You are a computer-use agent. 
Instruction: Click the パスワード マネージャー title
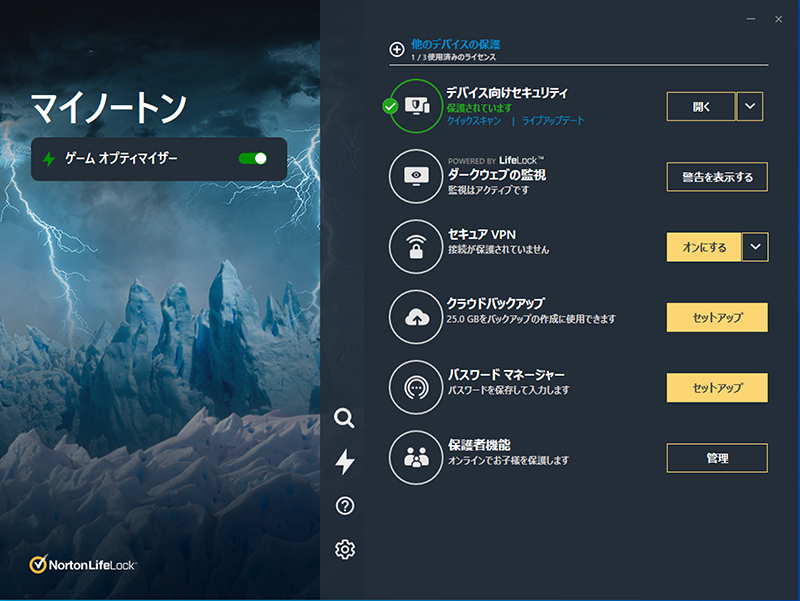click(506, 375)
